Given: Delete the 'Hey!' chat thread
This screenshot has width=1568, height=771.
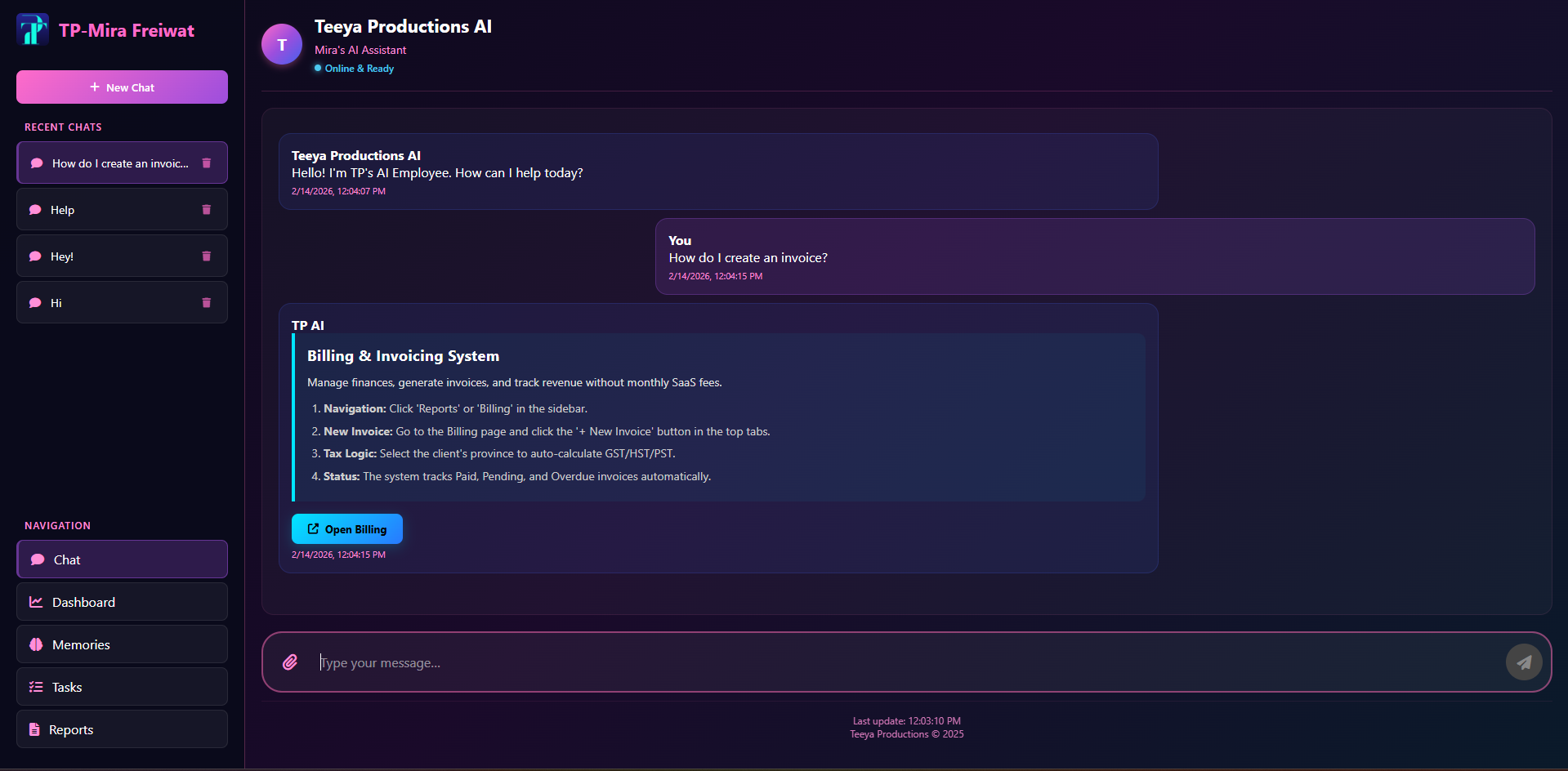Looking at the screenshot, I should (205, 256).
